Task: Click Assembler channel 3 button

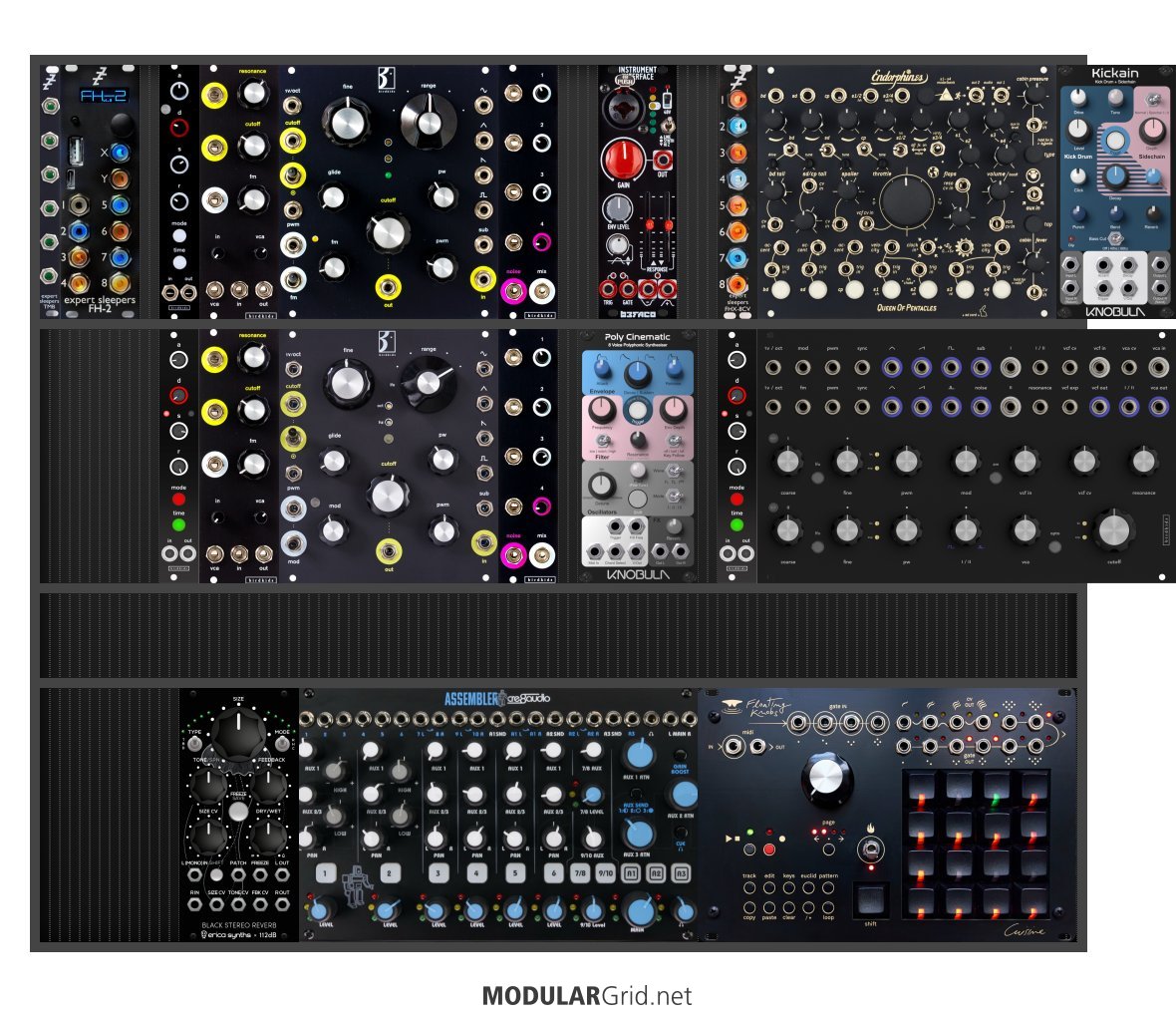Action: tap(439, 873)
